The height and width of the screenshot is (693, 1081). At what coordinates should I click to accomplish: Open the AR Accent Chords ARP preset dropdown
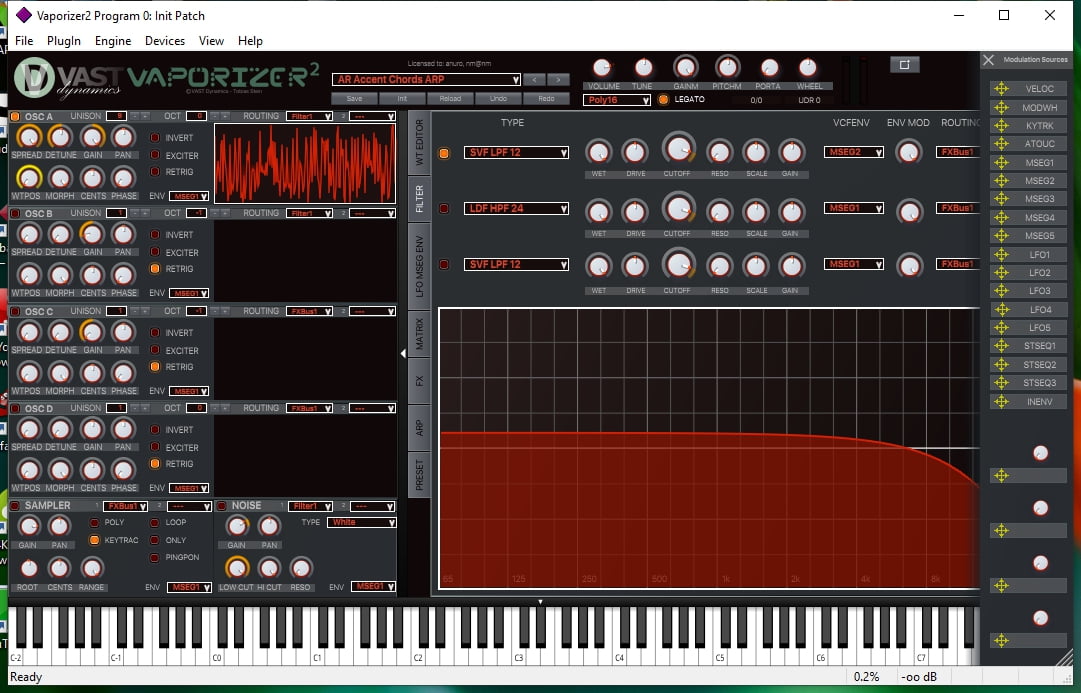tap(426, 79)
